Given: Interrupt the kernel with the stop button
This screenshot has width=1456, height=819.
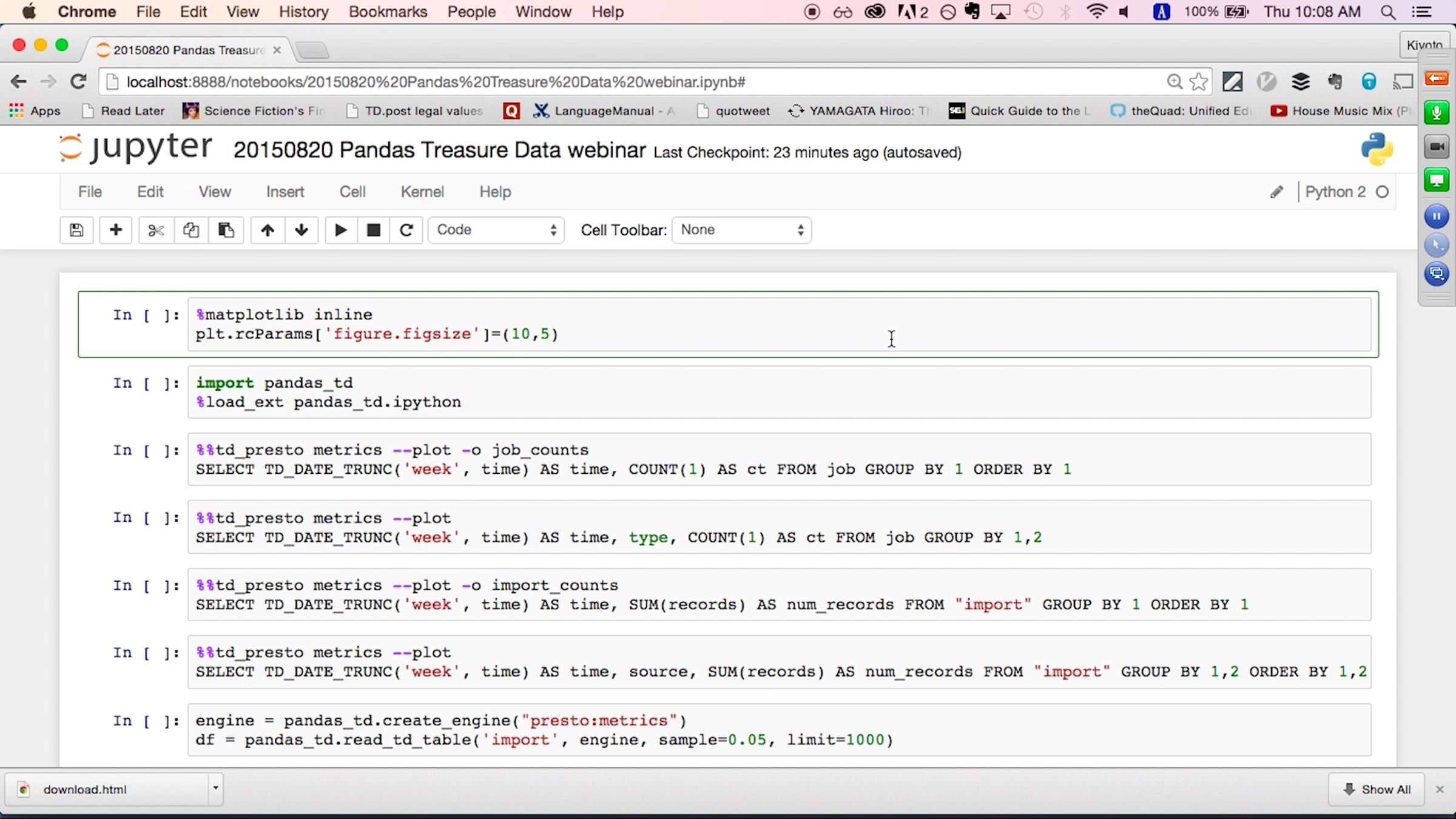Looking at the screenshot, I should (x=374, y=230).
